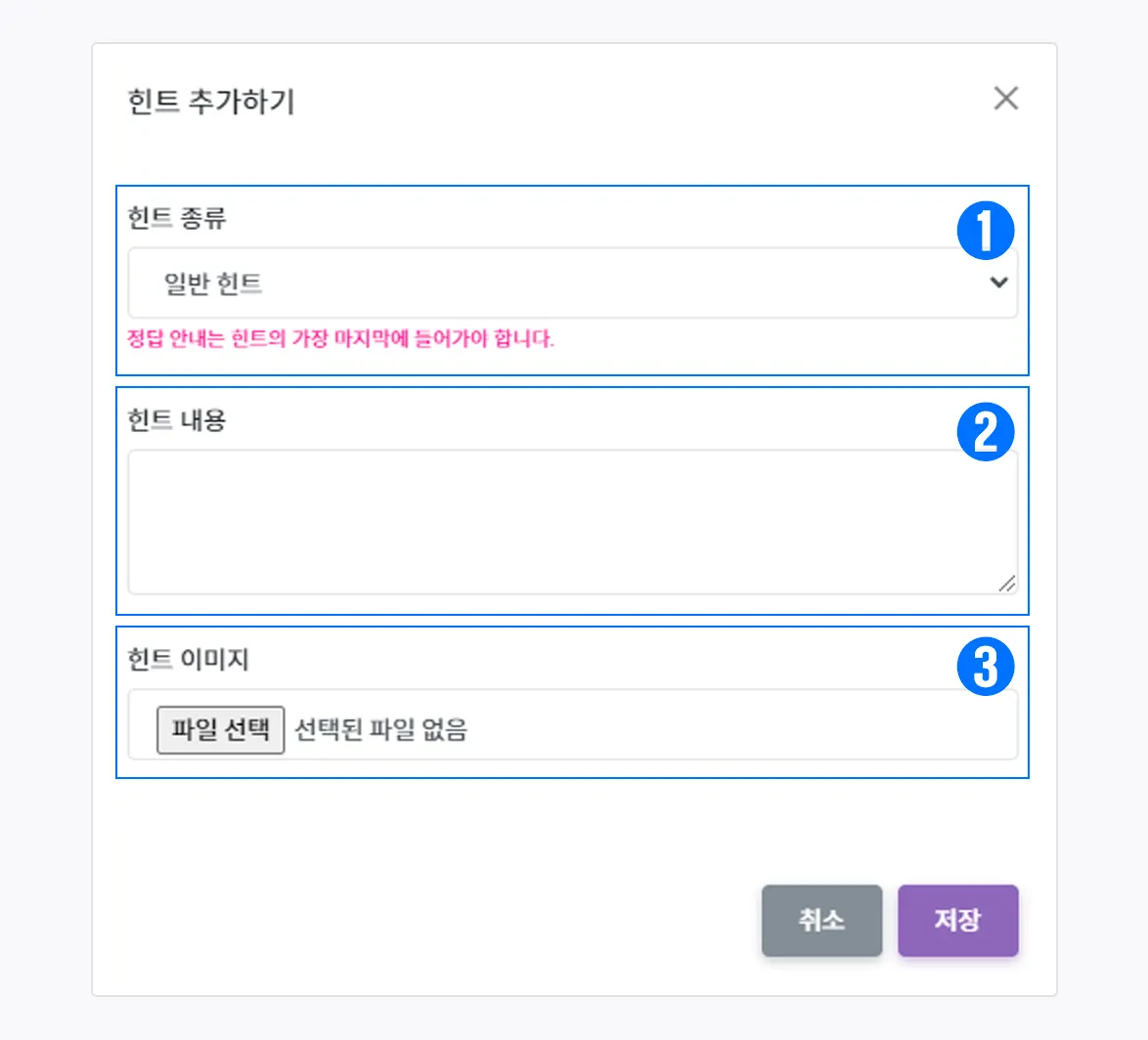Save the hint with 저장 button
Screen dimensions: 1148x1040
coord(957,920)
